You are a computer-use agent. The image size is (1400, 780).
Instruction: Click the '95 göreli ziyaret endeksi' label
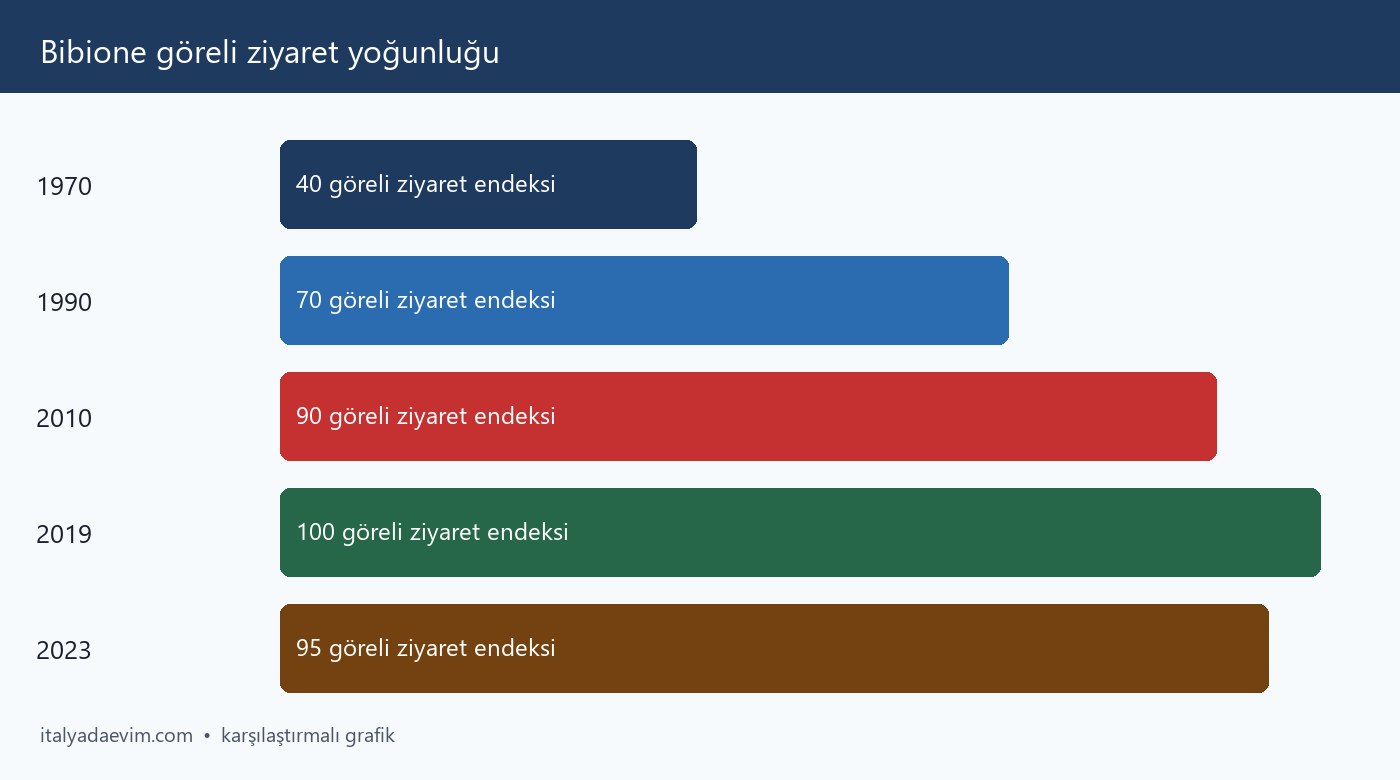(x=426, y=649)
